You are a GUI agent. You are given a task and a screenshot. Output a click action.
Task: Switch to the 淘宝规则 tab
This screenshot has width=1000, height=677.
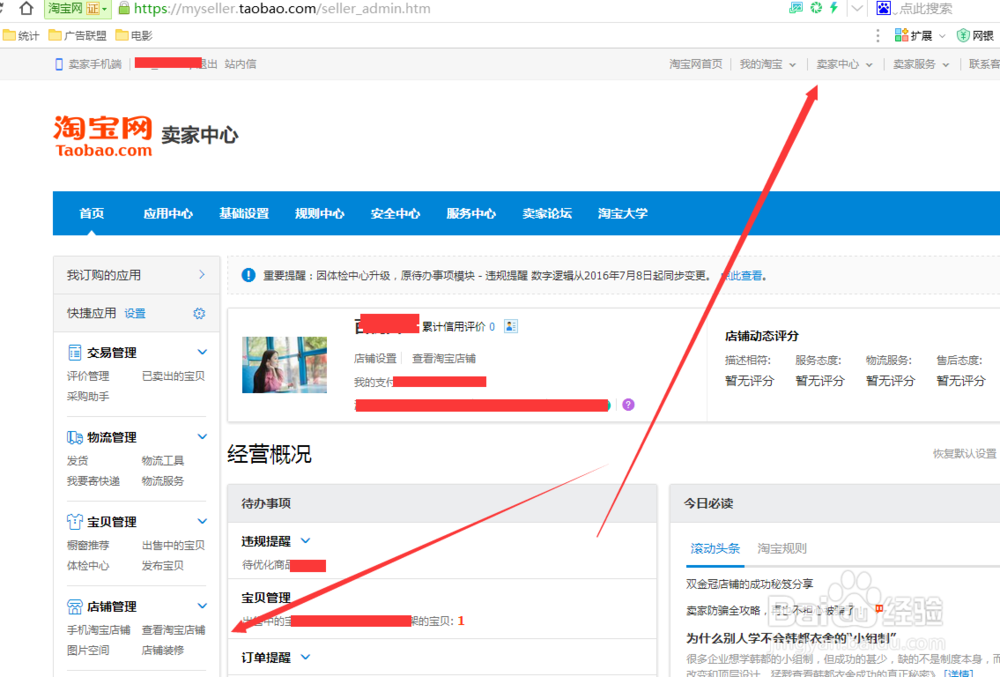[x=782, y=549]
